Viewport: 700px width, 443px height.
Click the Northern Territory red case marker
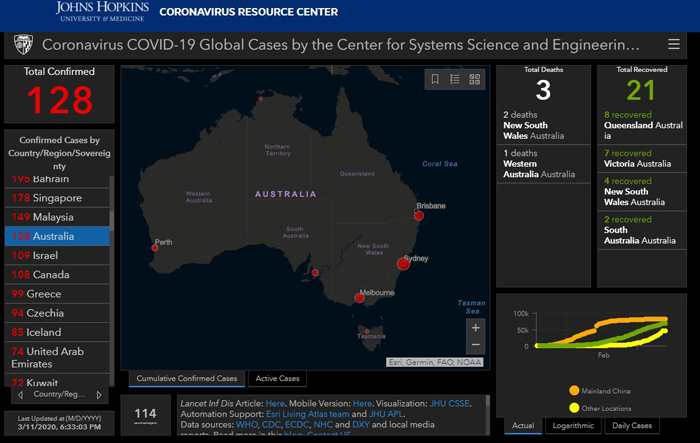(x=261, y=99)
